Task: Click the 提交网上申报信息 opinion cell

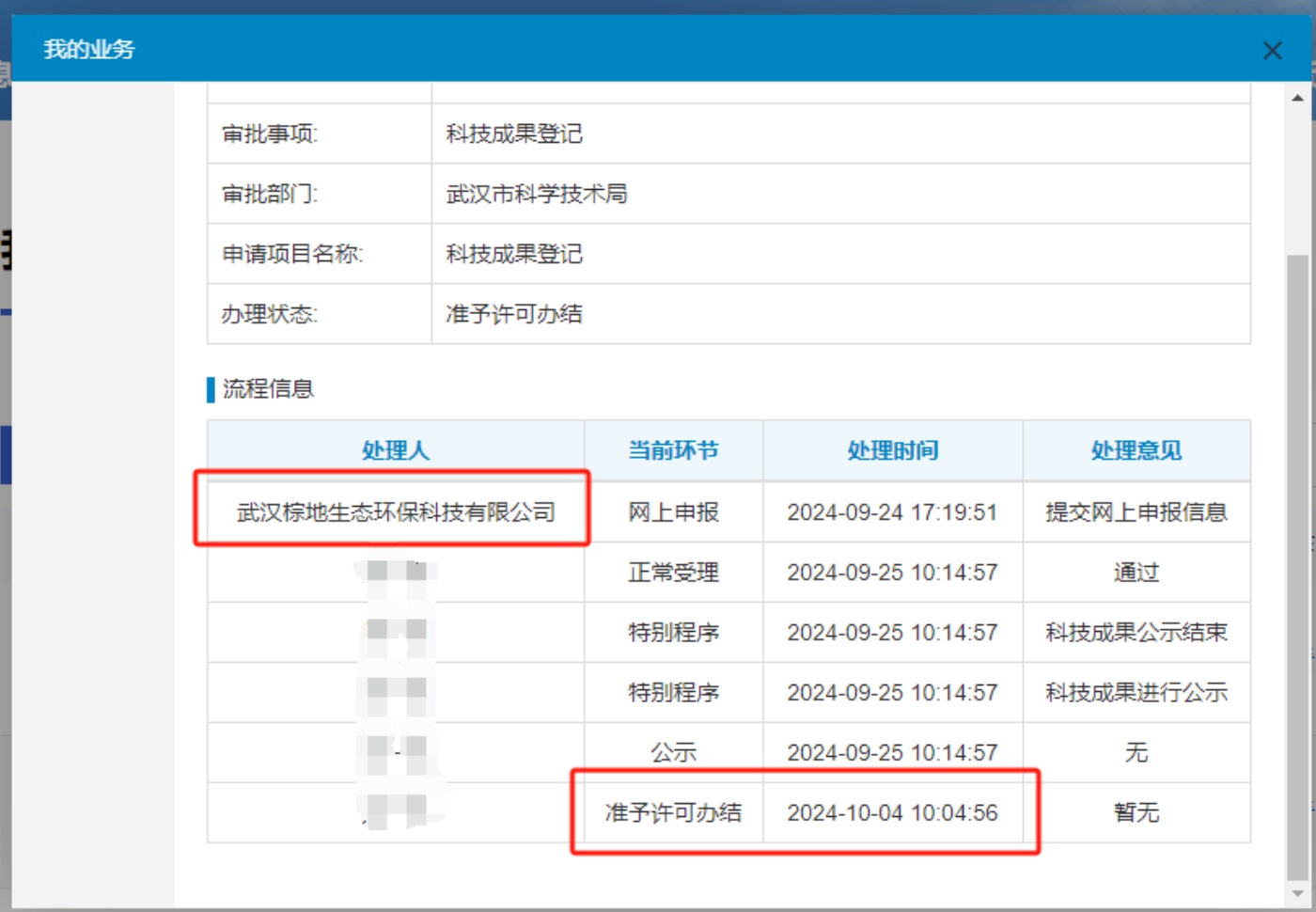Action: click(1136, 512)
